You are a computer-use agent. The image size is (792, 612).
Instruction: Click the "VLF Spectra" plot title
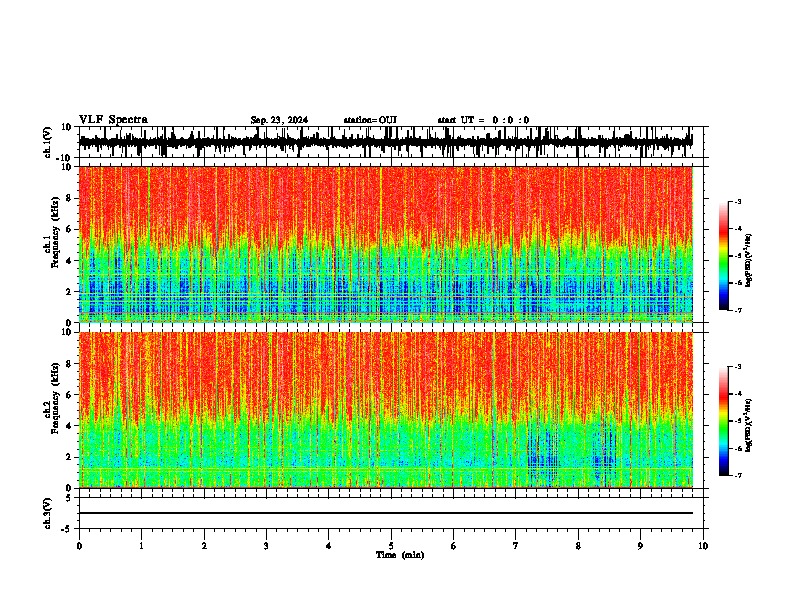113,120
